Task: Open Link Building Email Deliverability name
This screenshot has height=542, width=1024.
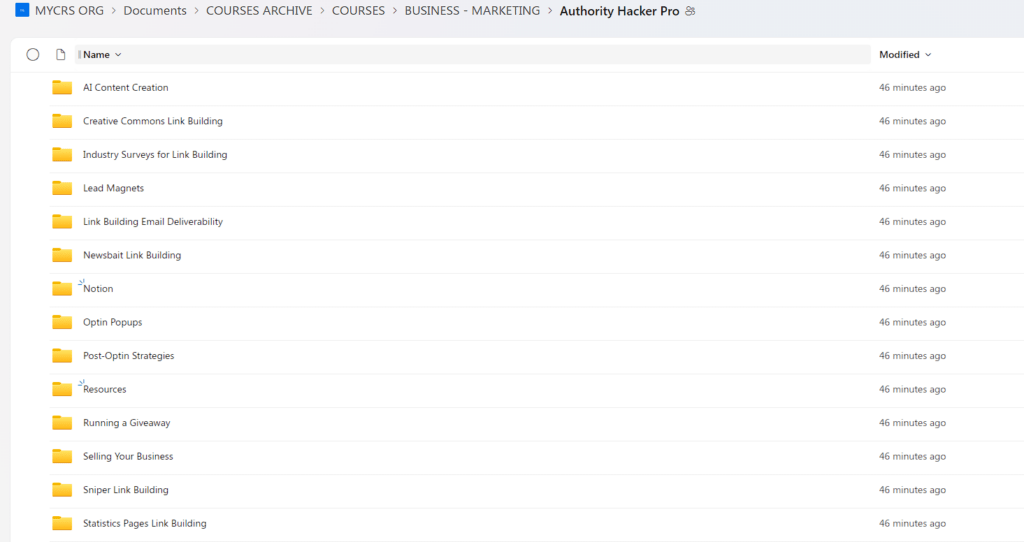Action: (153, 221)
